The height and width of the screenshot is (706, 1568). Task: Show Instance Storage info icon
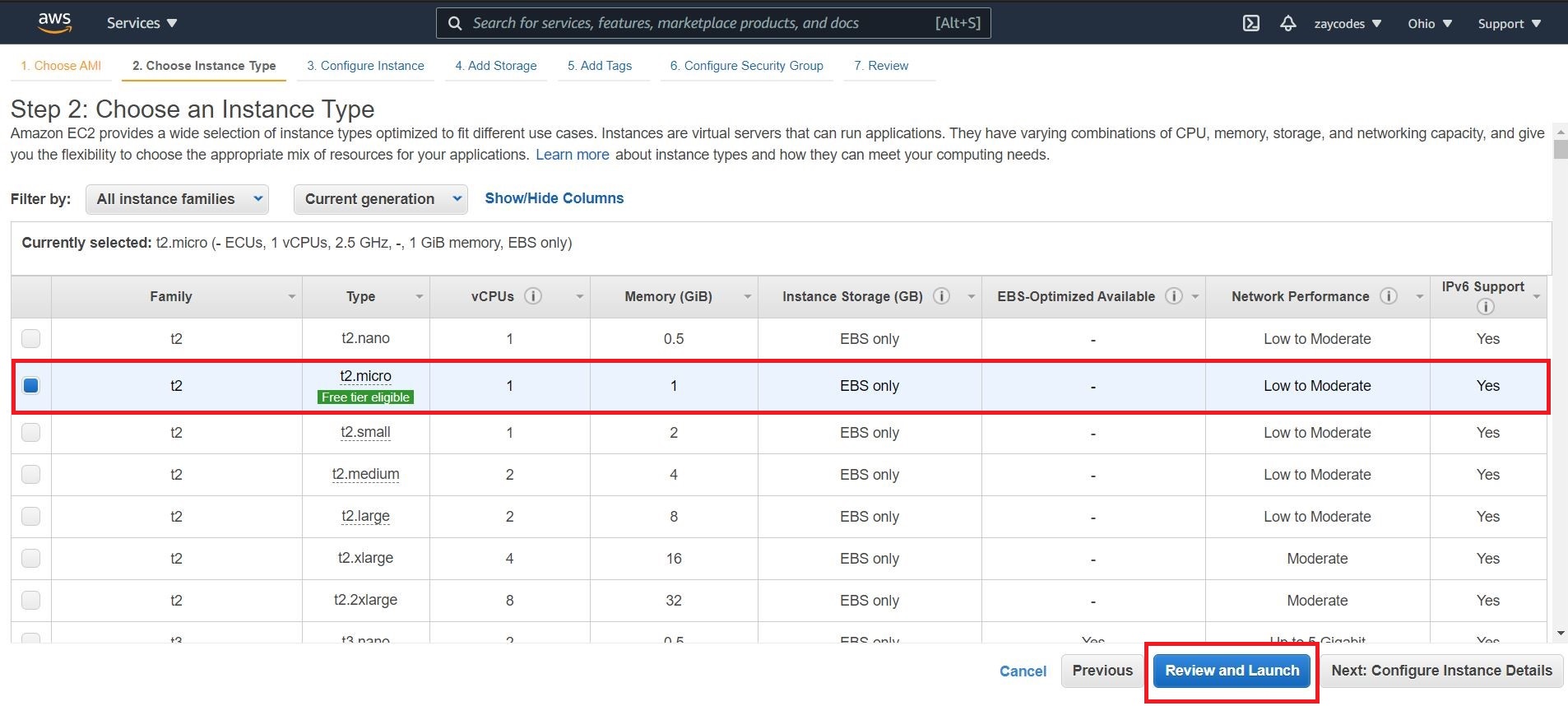942,296
